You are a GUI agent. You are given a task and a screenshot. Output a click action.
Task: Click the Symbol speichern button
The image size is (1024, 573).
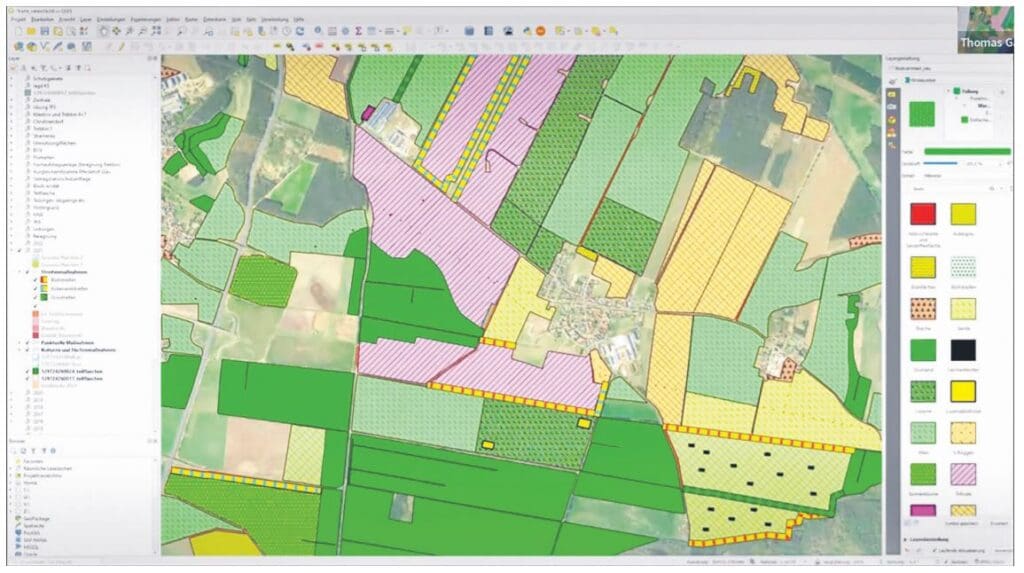[x=961, y=523]
